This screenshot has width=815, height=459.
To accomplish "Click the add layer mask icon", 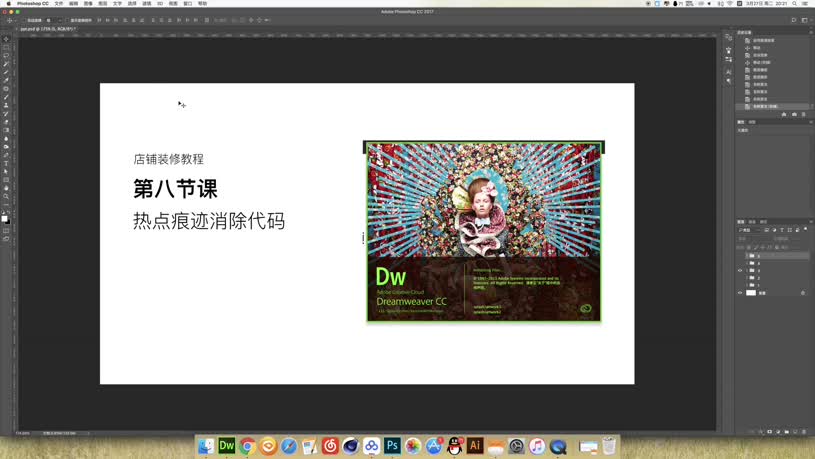I will tap(769, 431).
